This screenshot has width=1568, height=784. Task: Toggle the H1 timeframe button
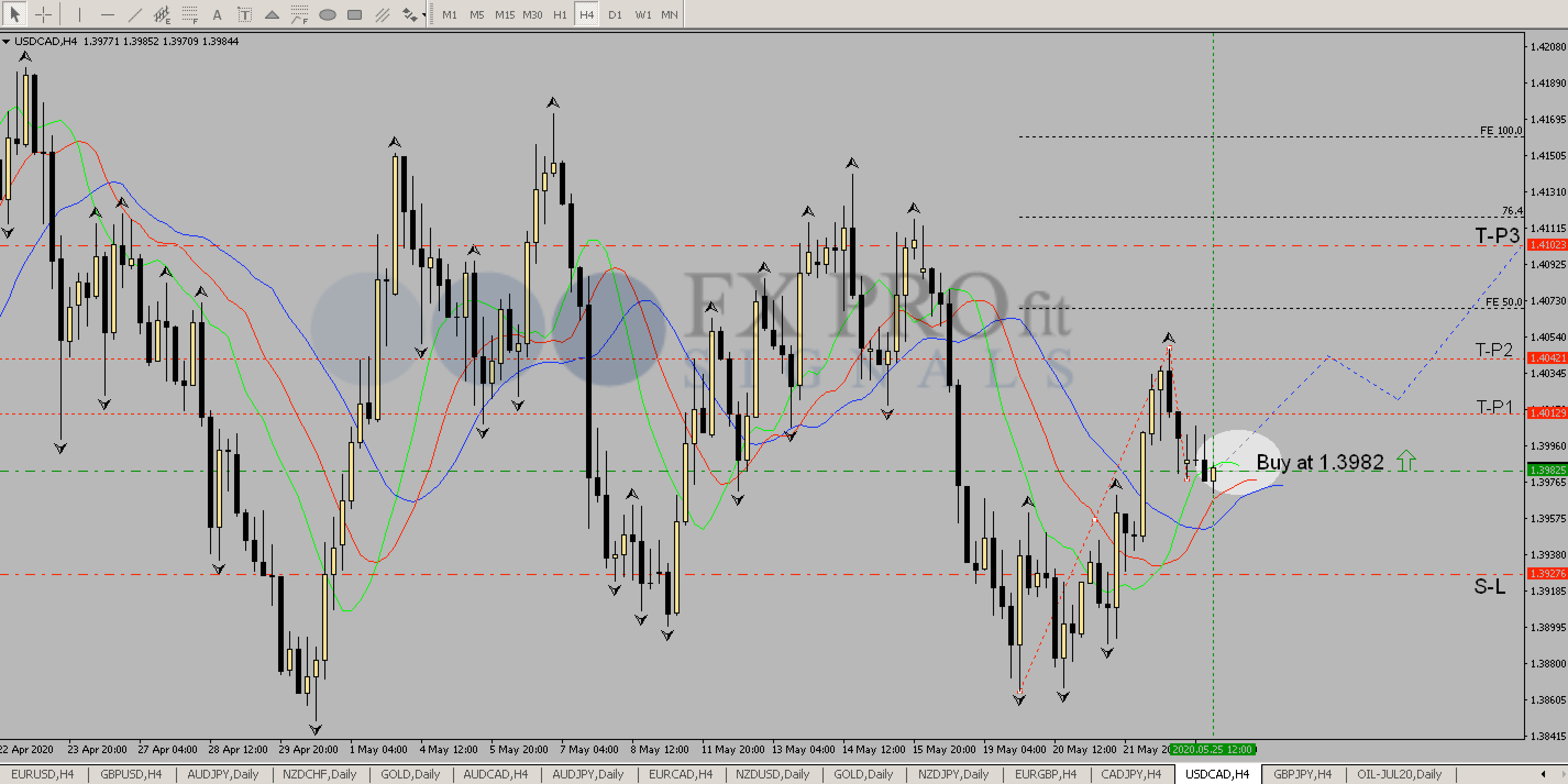pyautogui.click(x=560, y=15)
